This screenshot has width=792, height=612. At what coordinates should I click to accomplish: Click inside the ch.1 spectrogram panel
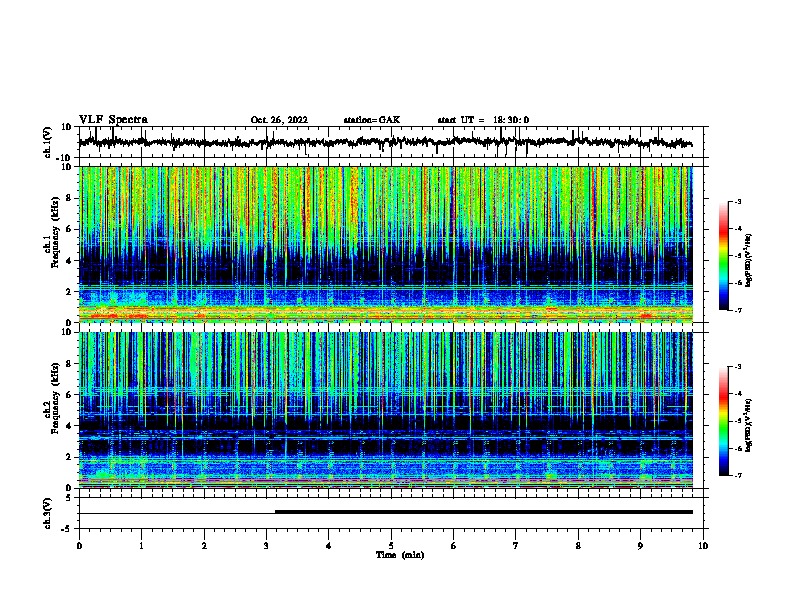(x=386, y=244)
